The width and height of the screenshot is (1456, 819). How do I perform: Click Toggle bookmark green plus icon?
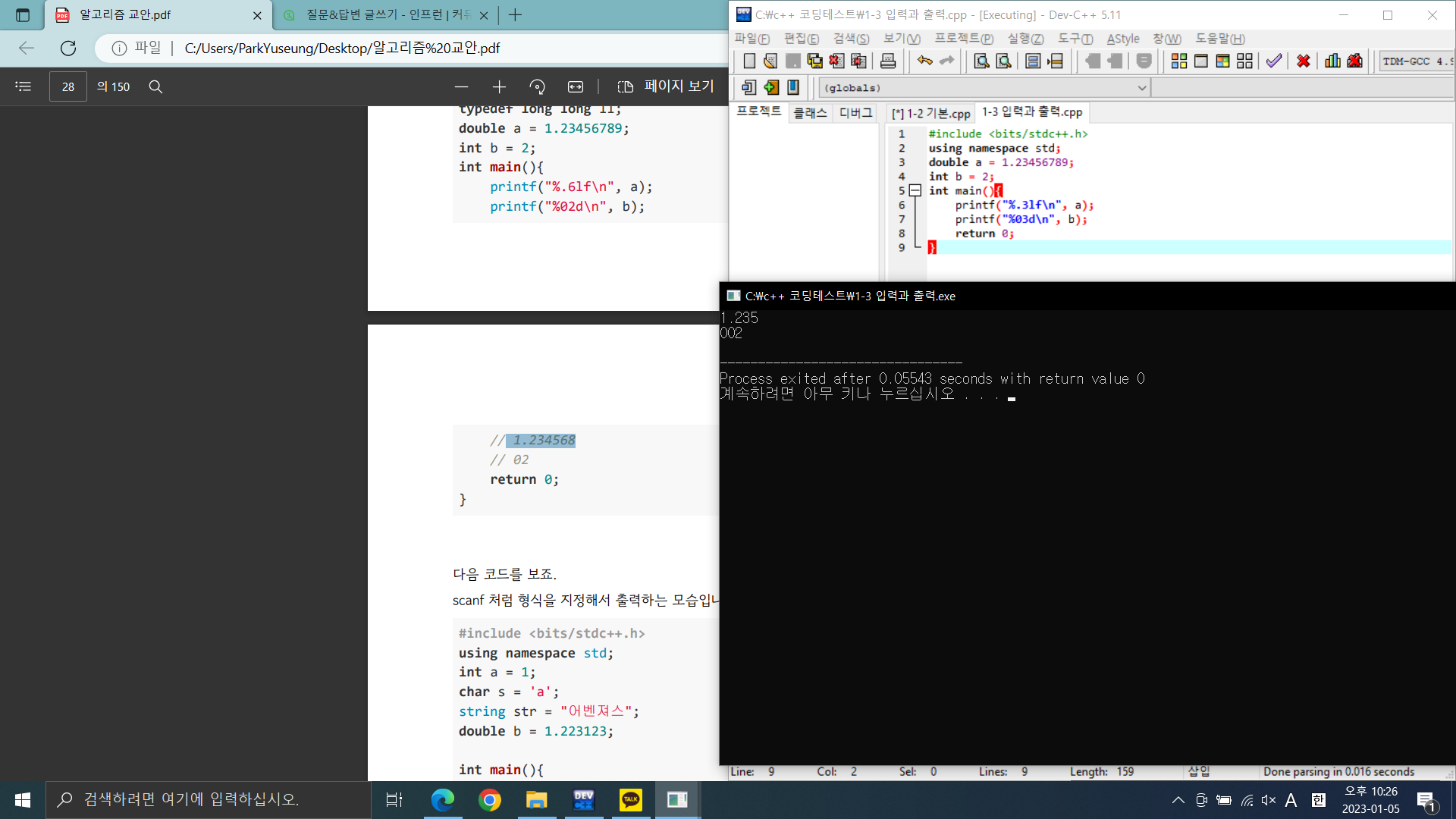(771, 87)
